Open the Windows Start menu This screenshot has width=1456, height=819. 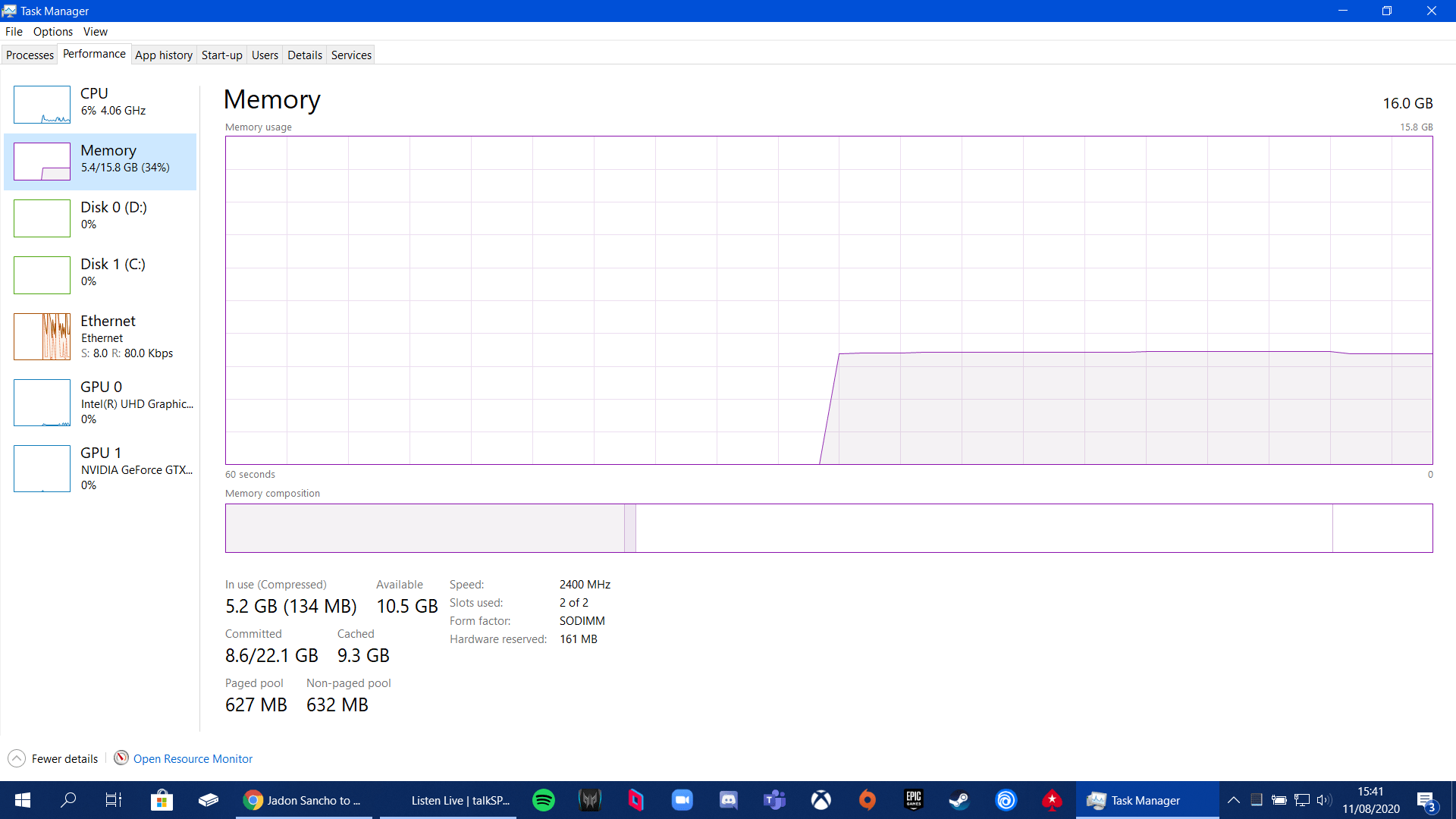click(22, 800)
